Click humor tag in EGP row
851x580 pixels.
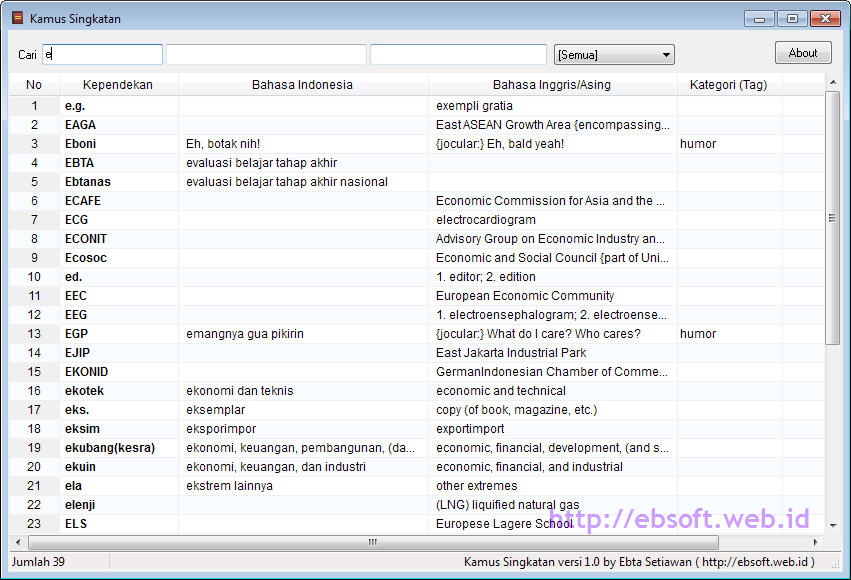click(x=698, y=334)
